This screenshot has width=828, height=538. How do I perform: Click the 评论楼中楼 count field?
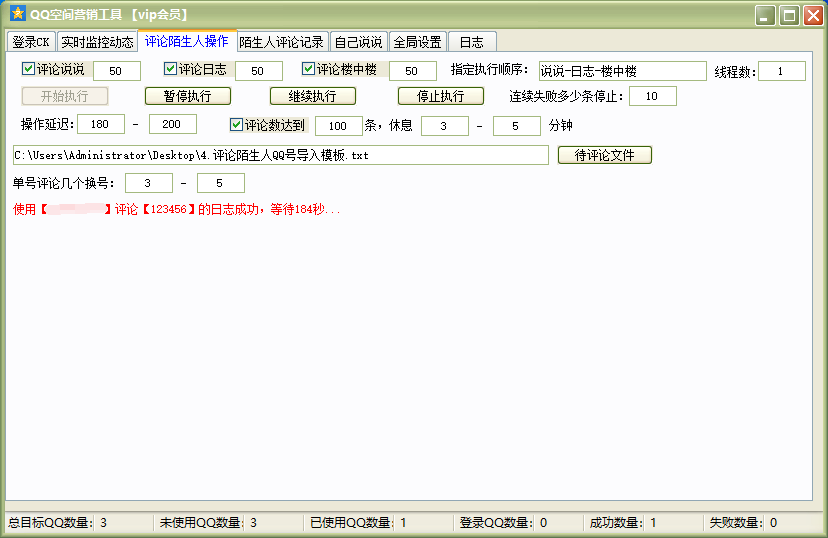(x=413, y=71)
